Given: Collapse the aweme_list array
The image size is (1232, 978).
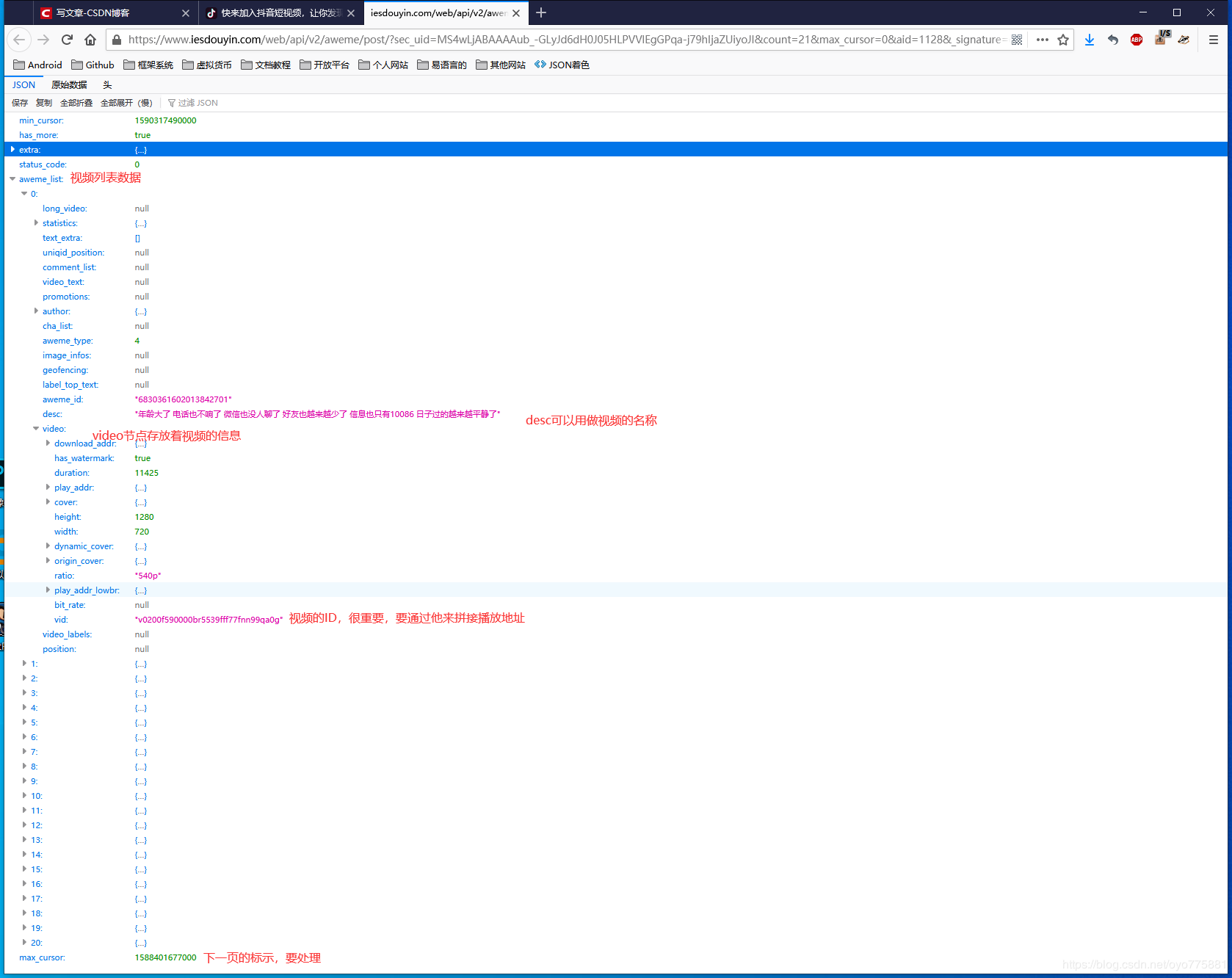Looking at the screenshot, I should [12, 179].
